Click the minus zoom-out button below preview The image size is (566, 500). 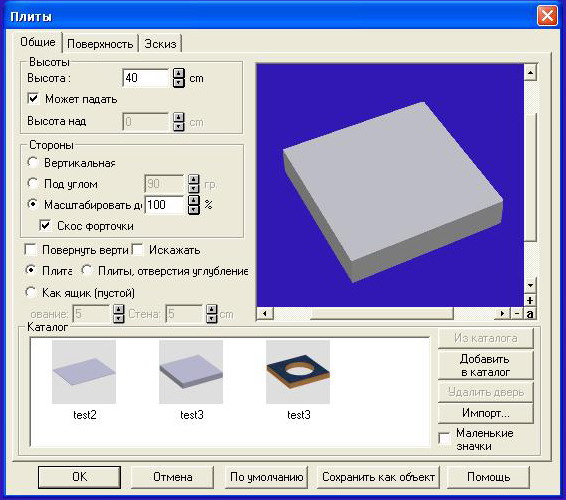coord(517,314)
